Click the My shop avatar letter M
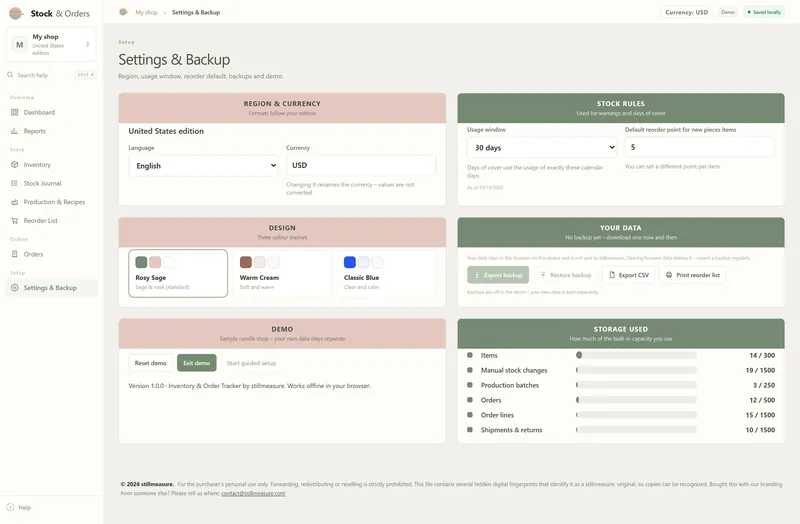This screenshot has width=800, height=524. (19, 45)
